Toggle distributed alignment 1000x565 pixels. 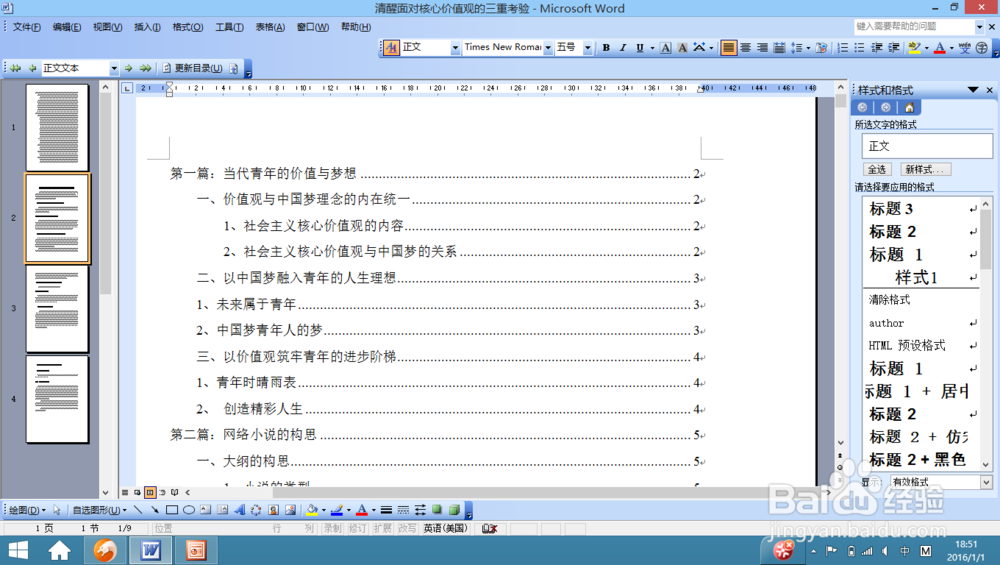point(779,48)
